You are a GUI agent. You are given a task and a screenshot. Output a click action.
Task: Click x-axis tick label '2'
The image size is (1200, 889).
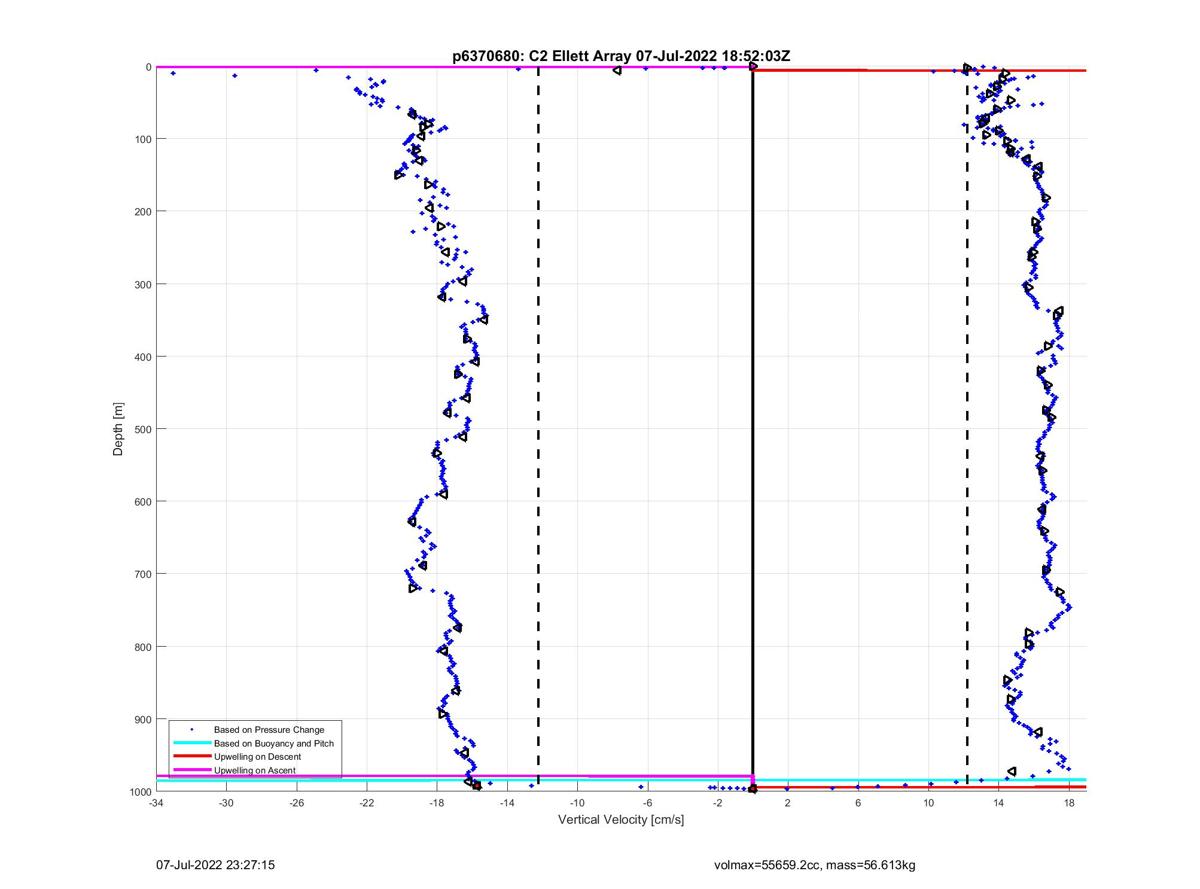[x=788, y=803]
